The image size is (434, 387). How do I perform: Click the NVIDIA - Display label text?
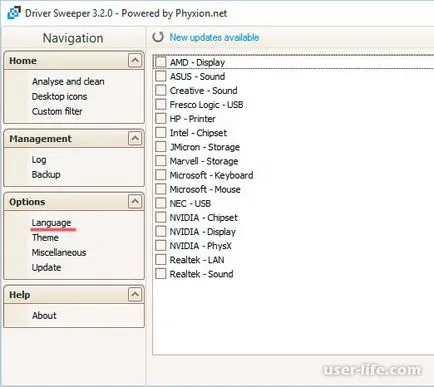point(203,232)
